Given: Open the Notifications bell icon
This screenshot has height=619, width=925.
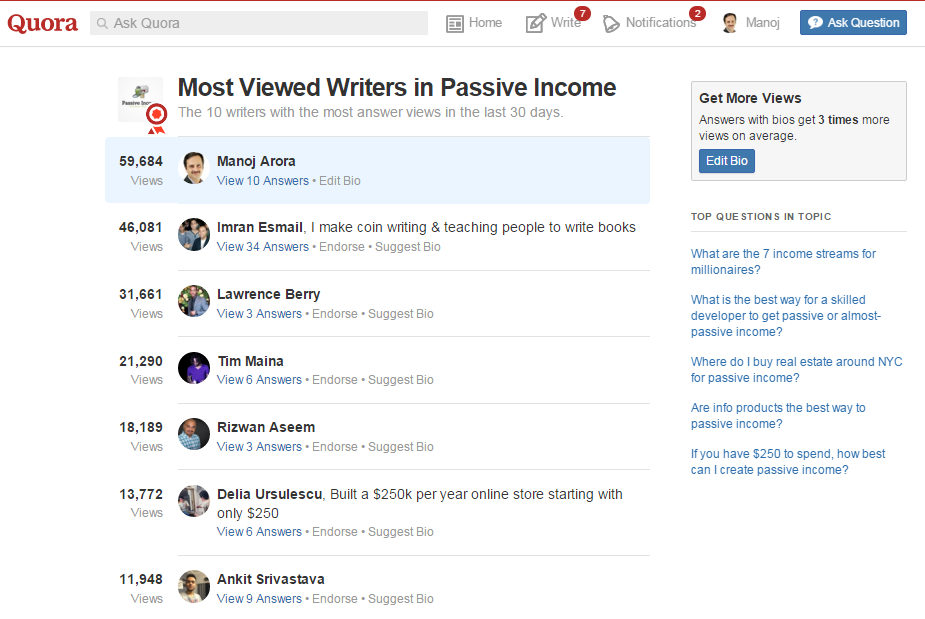Looking at the screenshot, I should pos(611,23).
